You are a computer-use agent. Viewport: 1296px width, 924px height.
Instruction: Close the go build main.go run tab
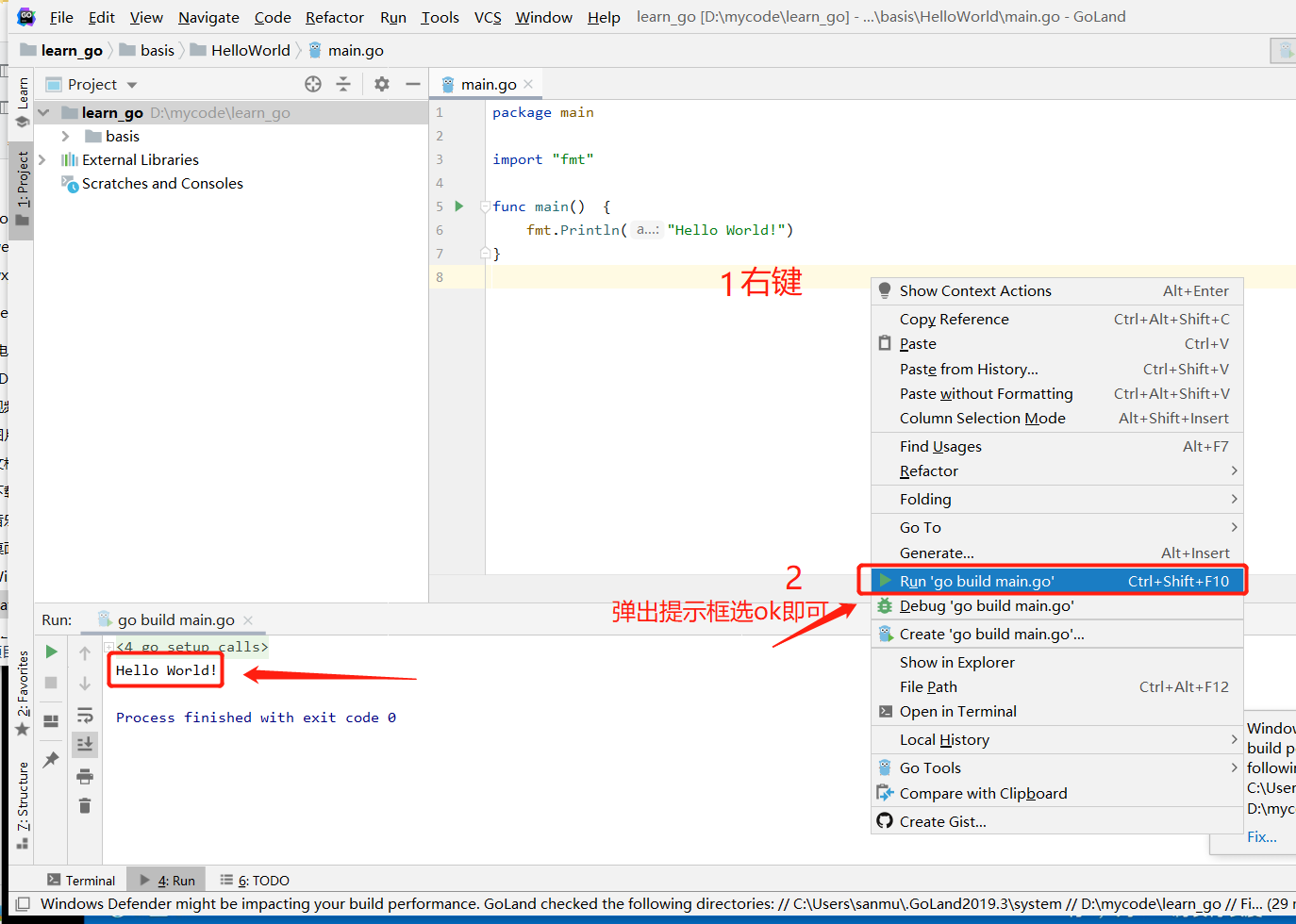(x=248, y=619)
